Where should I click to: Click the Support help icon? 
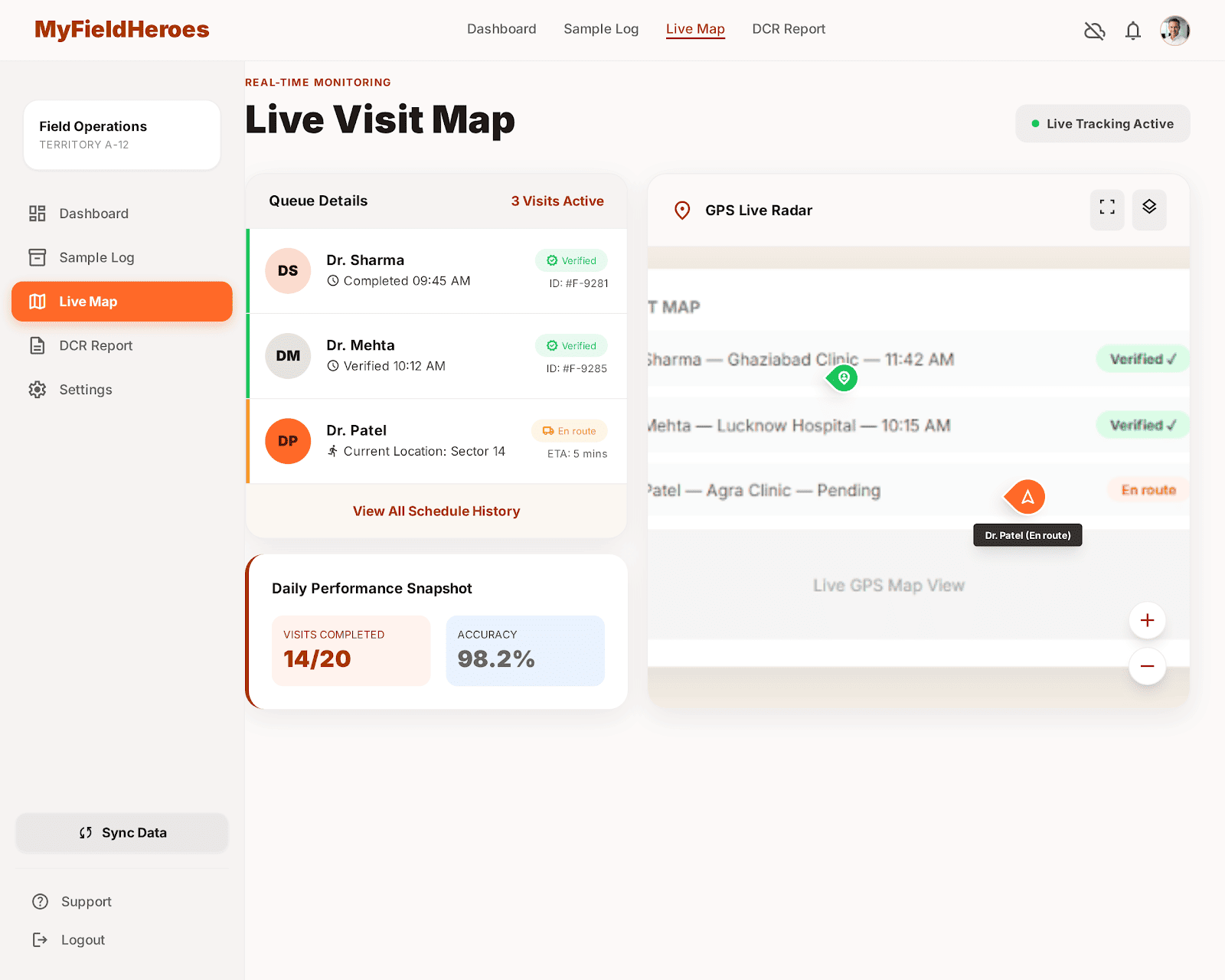(x=41, y=902)
